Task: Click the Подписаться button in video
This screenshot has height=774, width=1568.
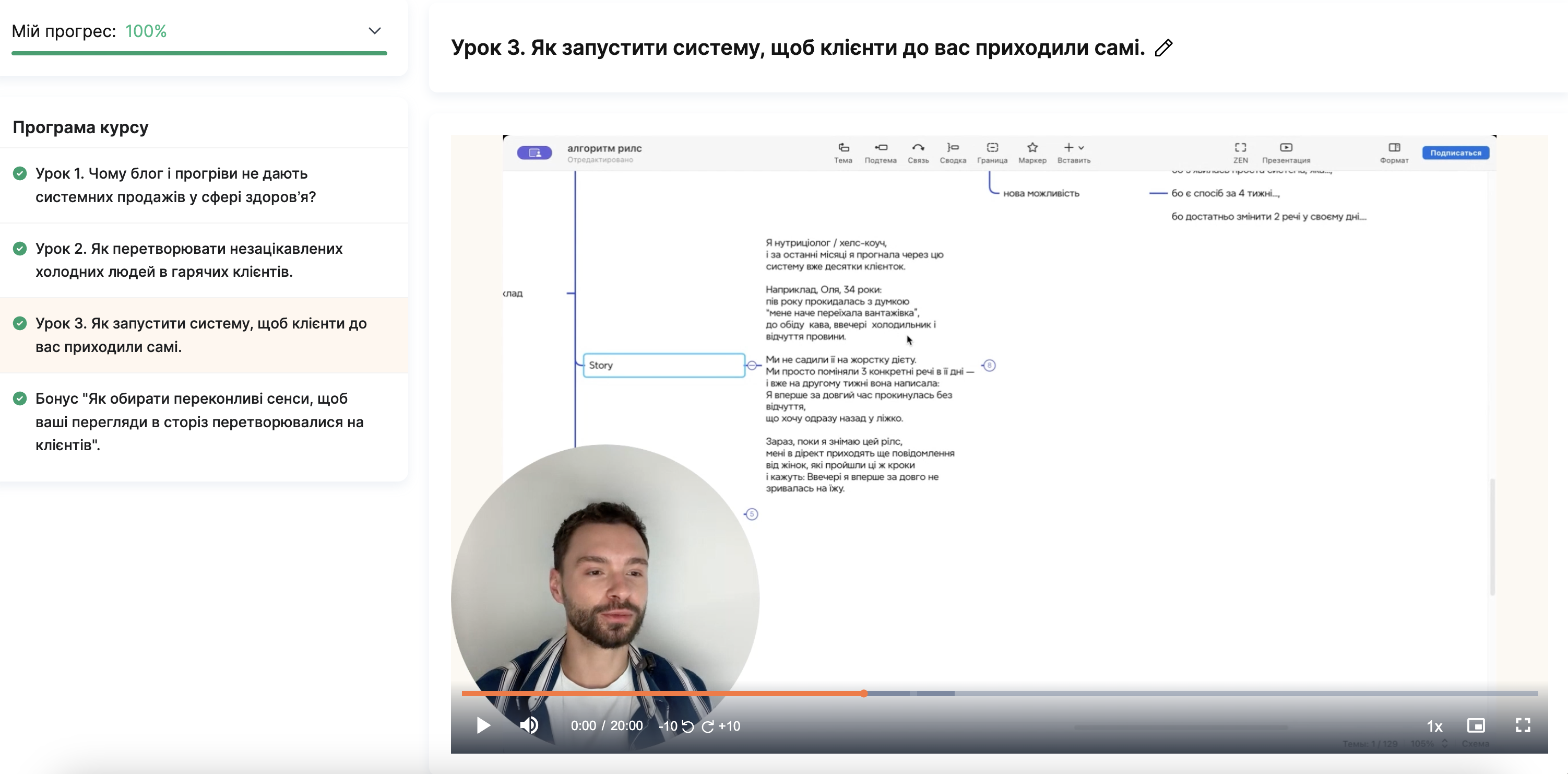Action: click(1455, 153)
